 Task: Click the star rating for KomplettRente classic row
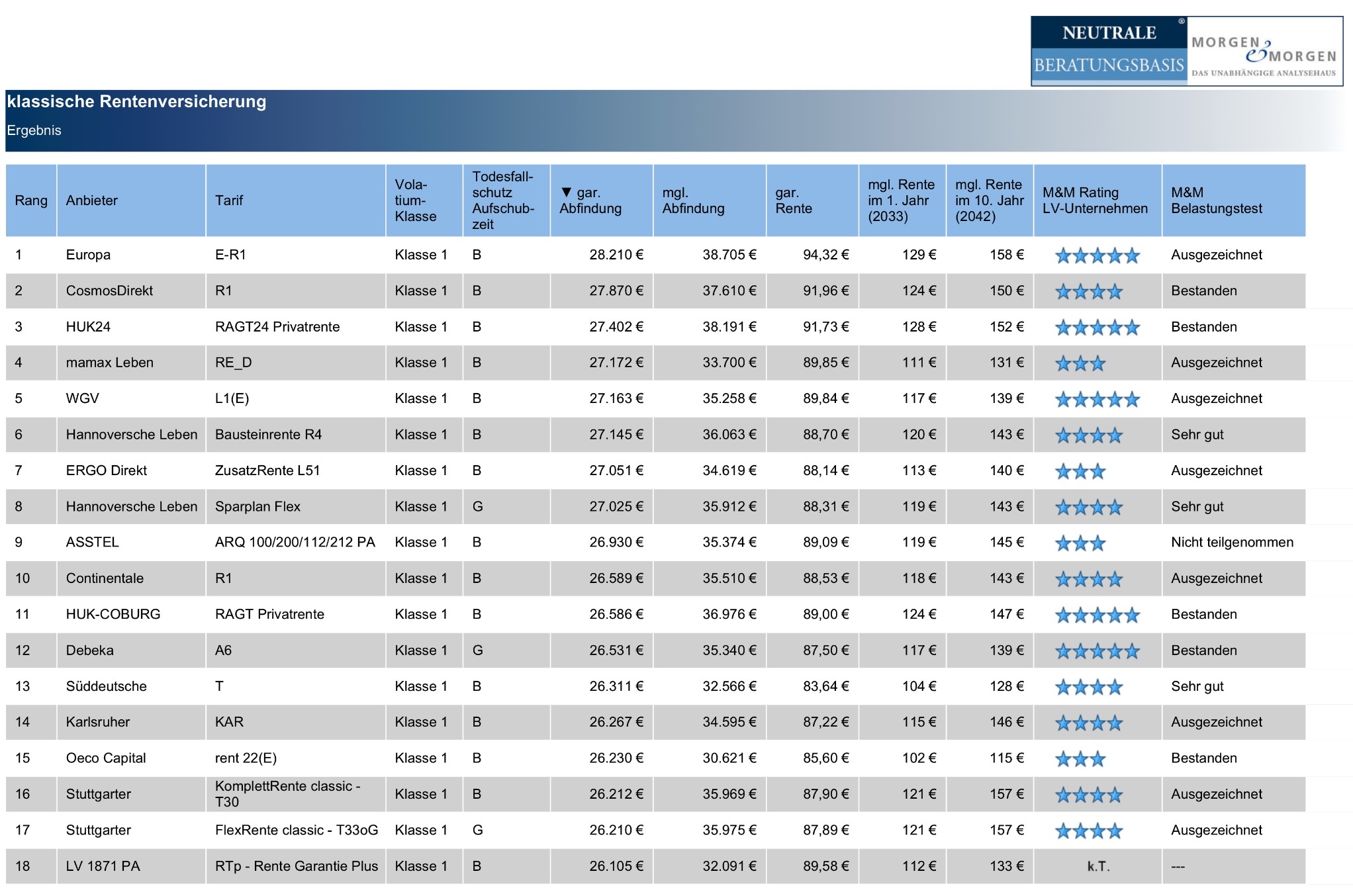point(1089,795)
